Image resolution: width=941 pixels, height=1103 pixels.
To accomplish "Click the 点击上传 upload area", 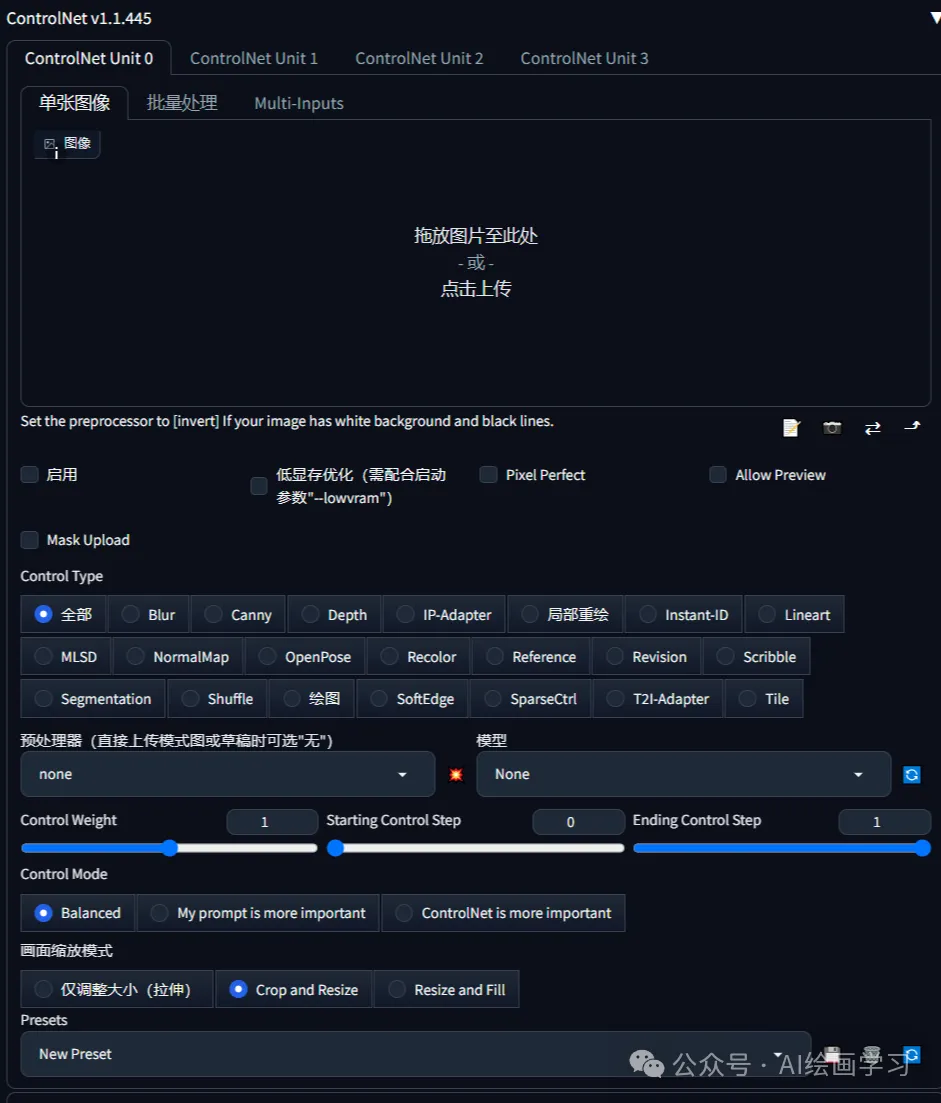I will tap(474, 288).
